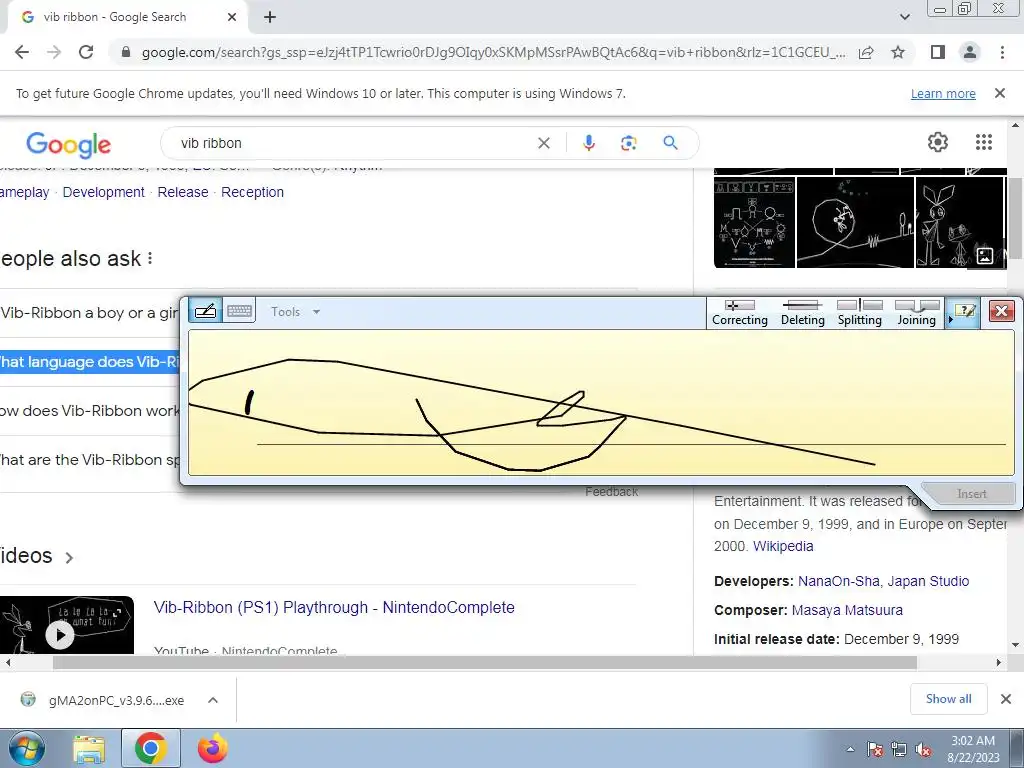Clear the search query text
Viewport: 1024px width, 768px height.
543,143
